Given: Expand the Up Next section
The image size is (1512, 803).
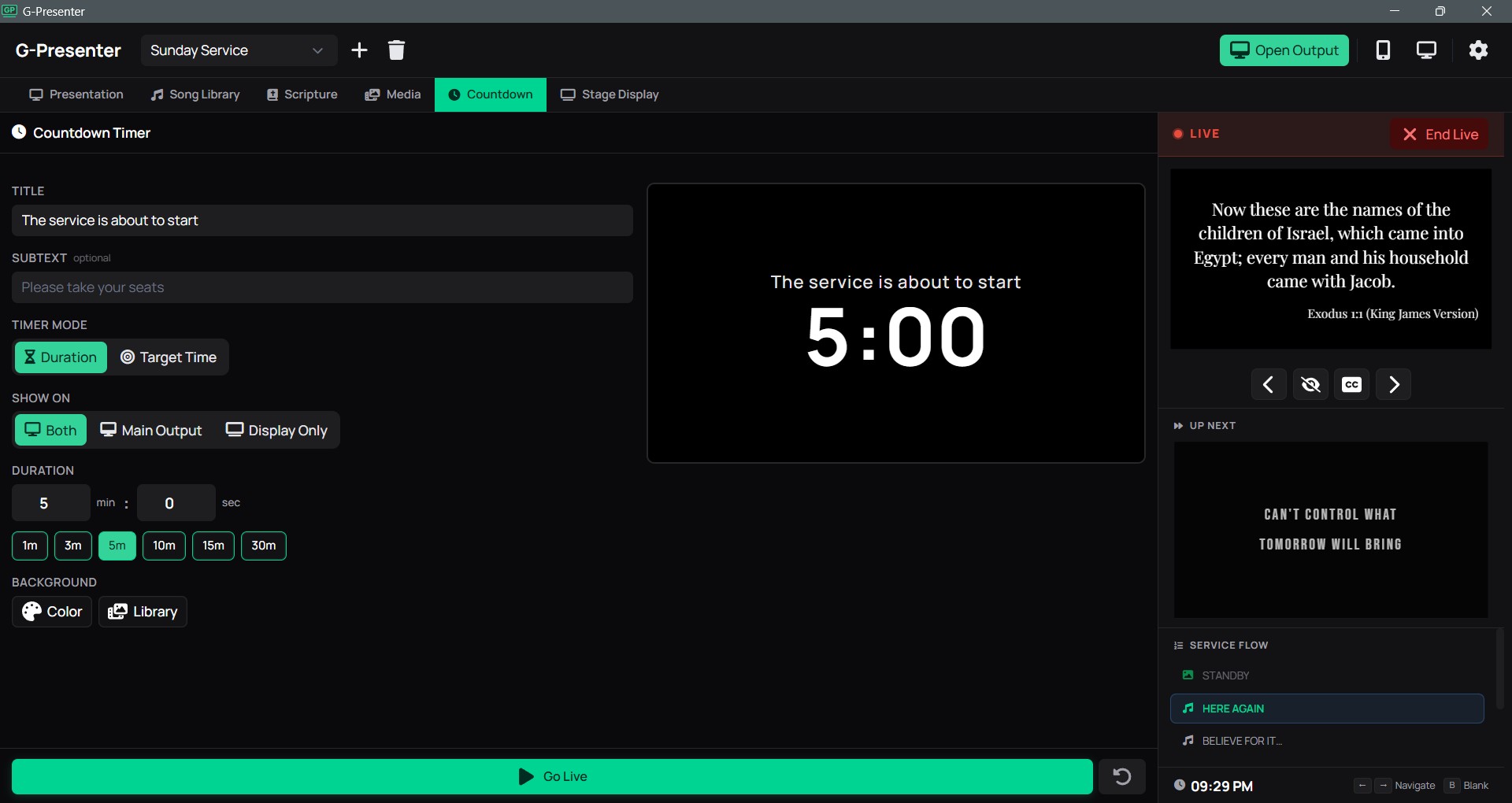Looking at the screenshot, I should coord(1206,425).
